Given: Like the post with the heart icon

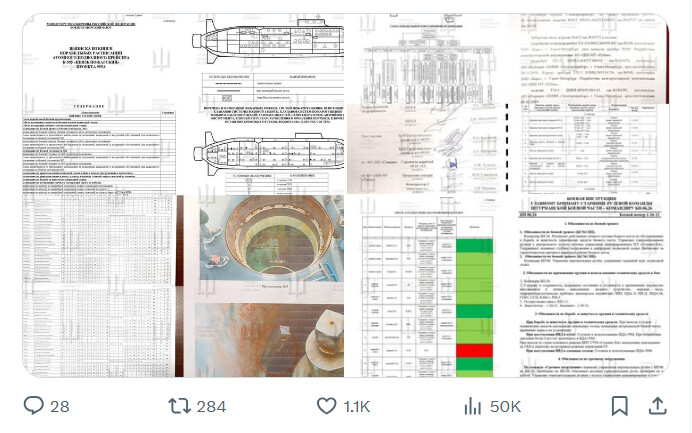Looking at the screenshot, I should pyautogui.click(x=327, y=406).
